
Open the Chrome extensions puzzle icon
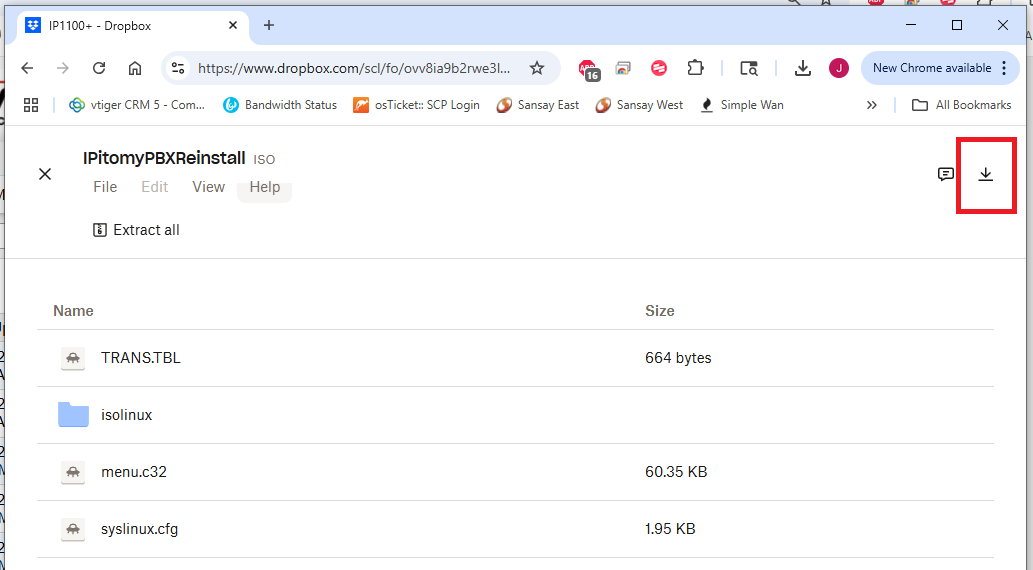695,68
